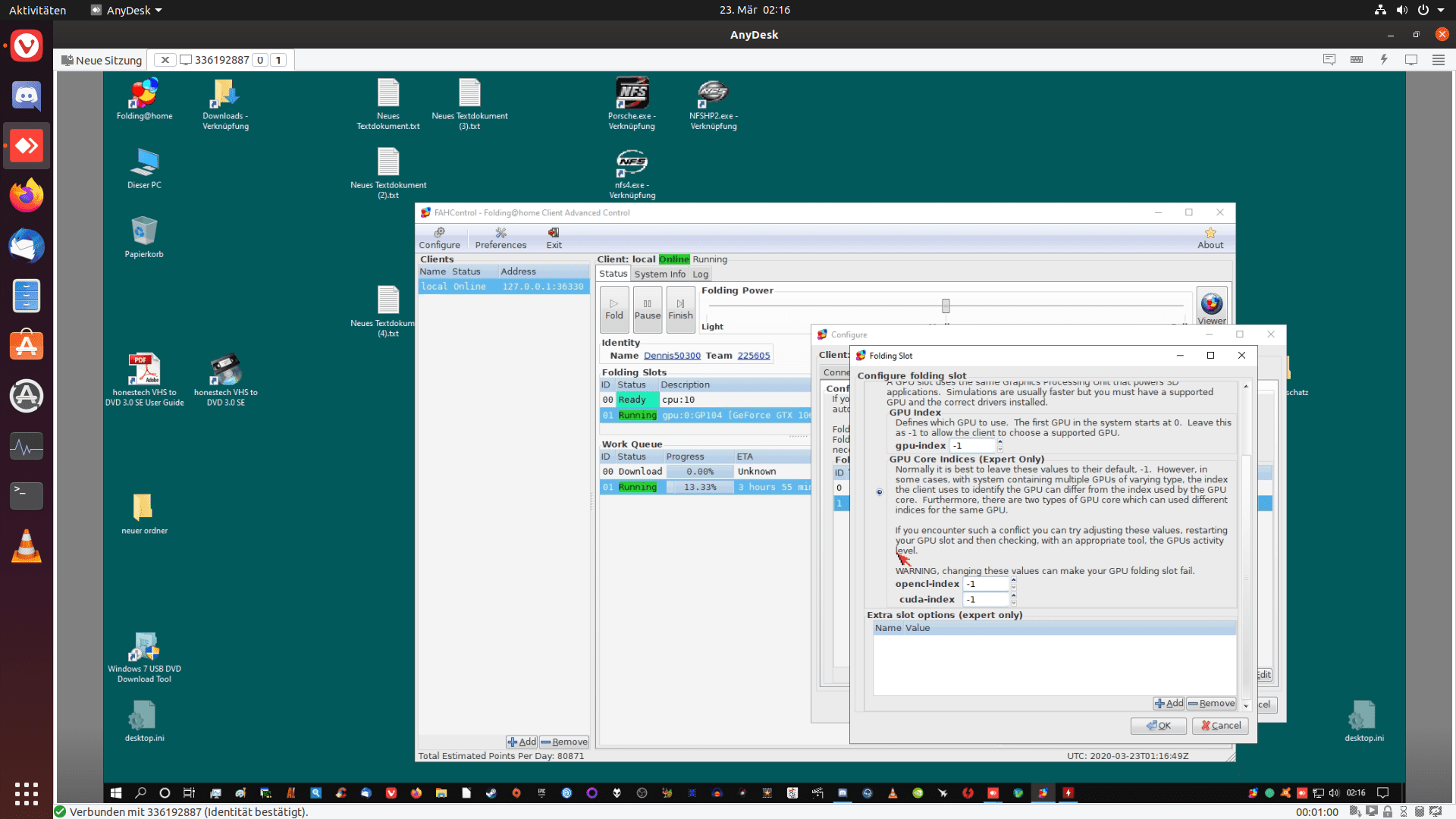Image resolution: width=1456 pixels, height=819 pixels.
Task: Click Cancel in the Folding Slot dialog
Action: [1220, 726]
